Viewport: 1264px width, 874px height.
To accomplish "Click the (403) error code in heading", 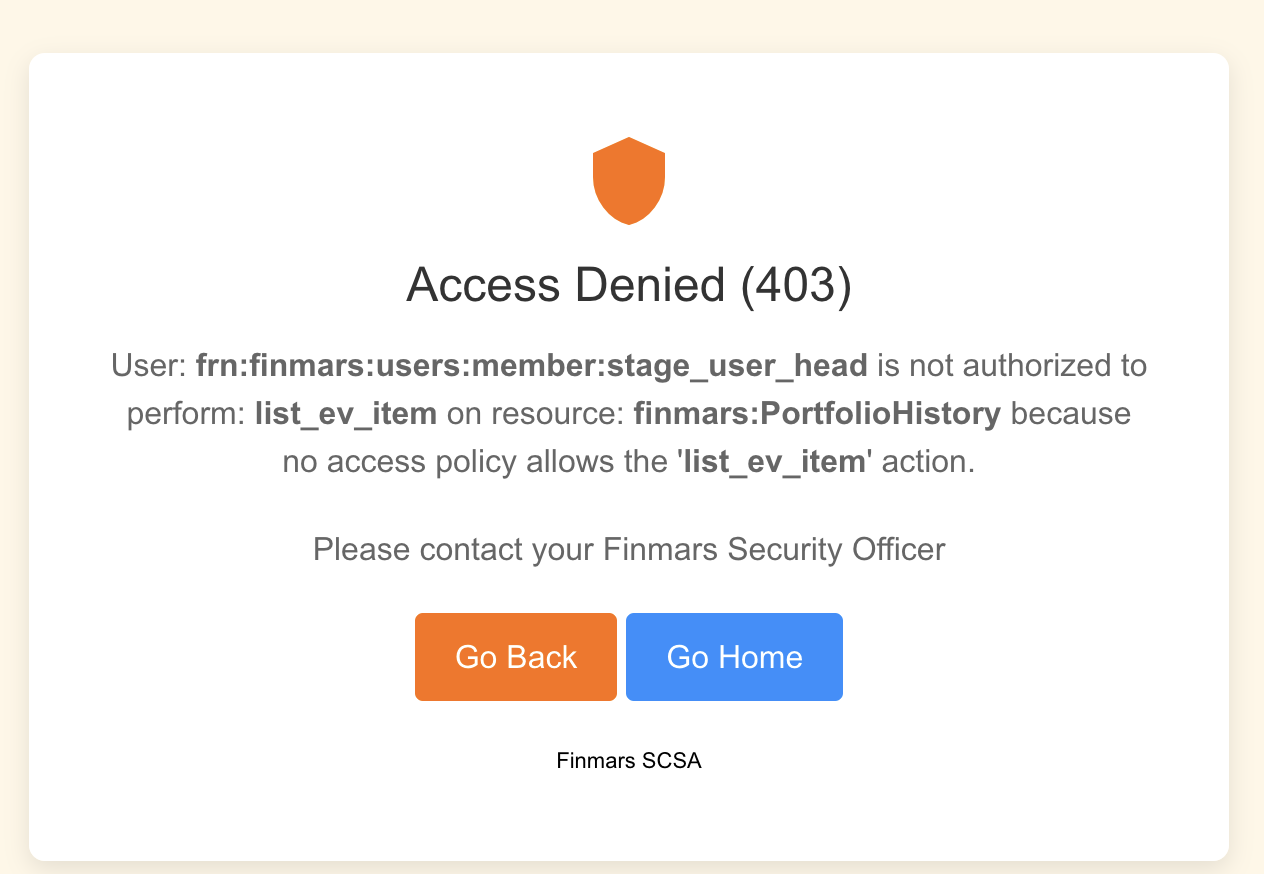I will (x=796, y=286).
